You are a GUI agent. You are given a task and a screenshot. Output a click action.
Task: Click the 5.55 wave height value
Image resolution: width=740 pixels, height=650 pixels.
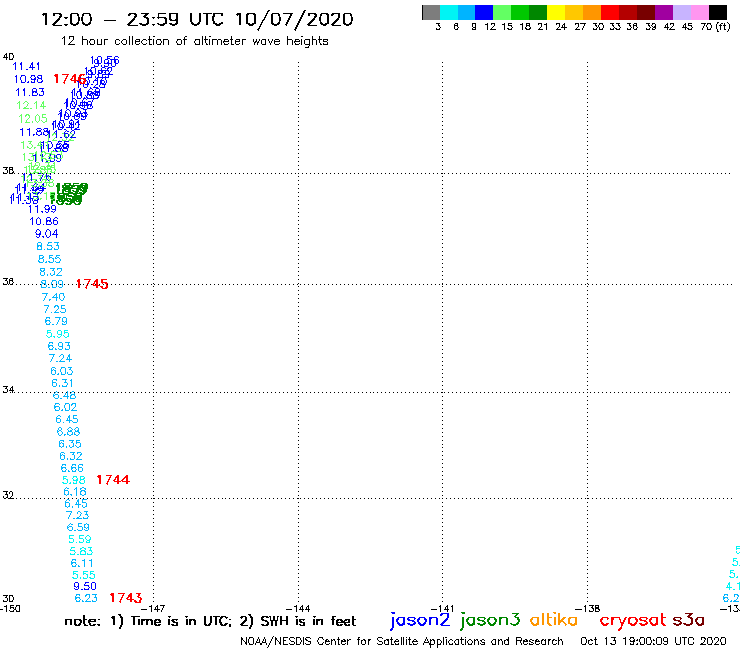[84, 575]
